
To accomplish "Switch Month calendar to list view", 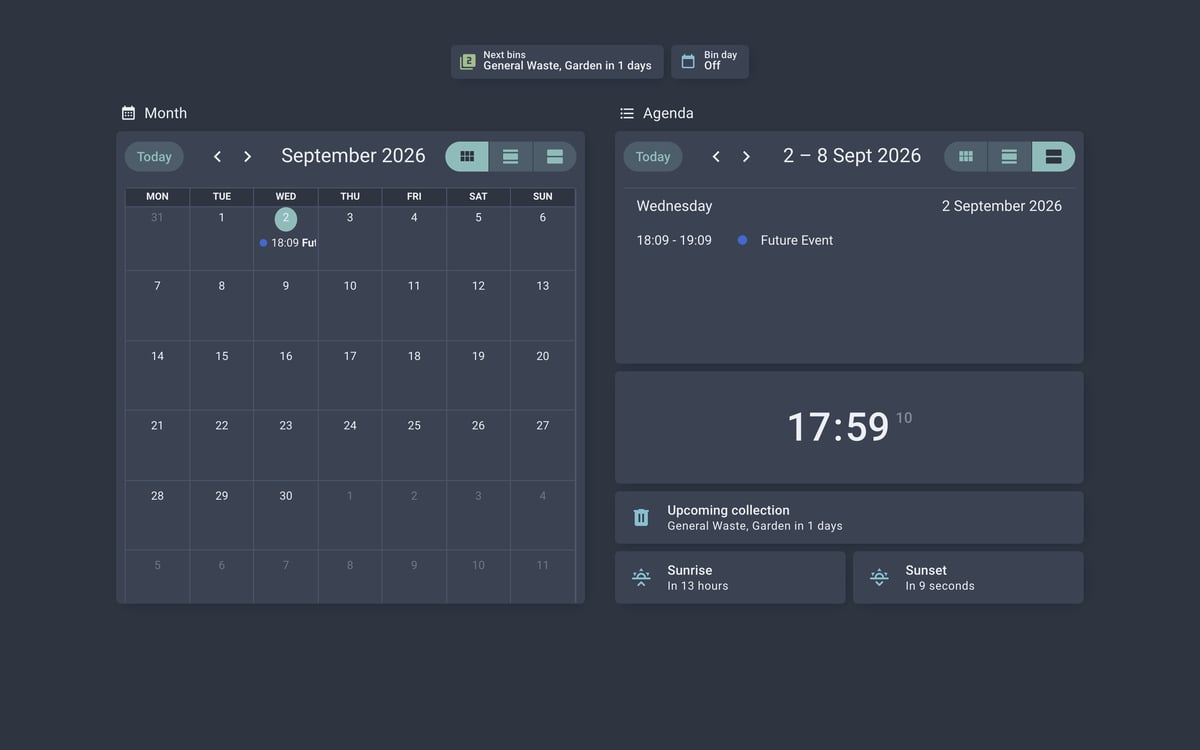I will (x=511, y=156).
